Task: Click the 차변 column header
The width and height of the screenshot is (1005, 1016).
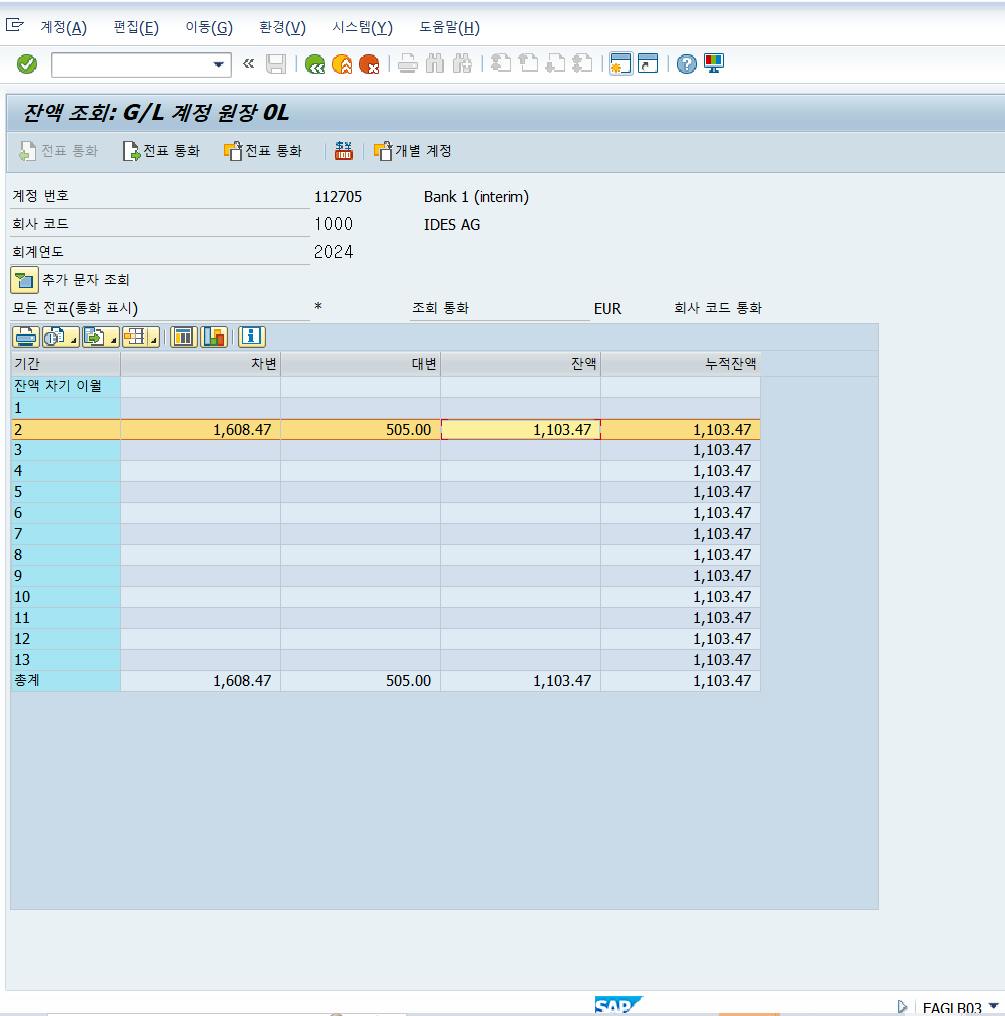Action: [200, 364]
